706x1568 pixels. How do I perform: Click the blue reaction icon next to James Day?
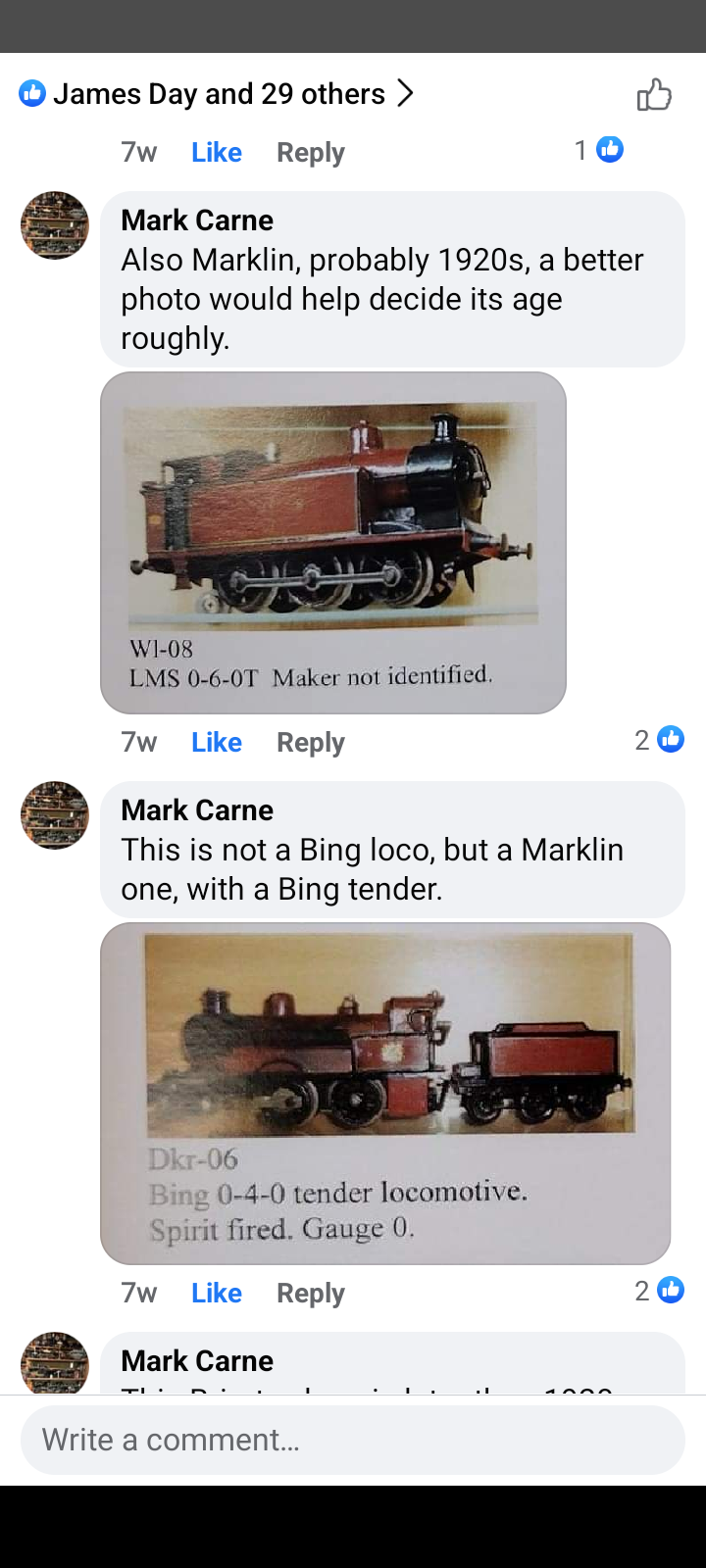coord(32,93)
